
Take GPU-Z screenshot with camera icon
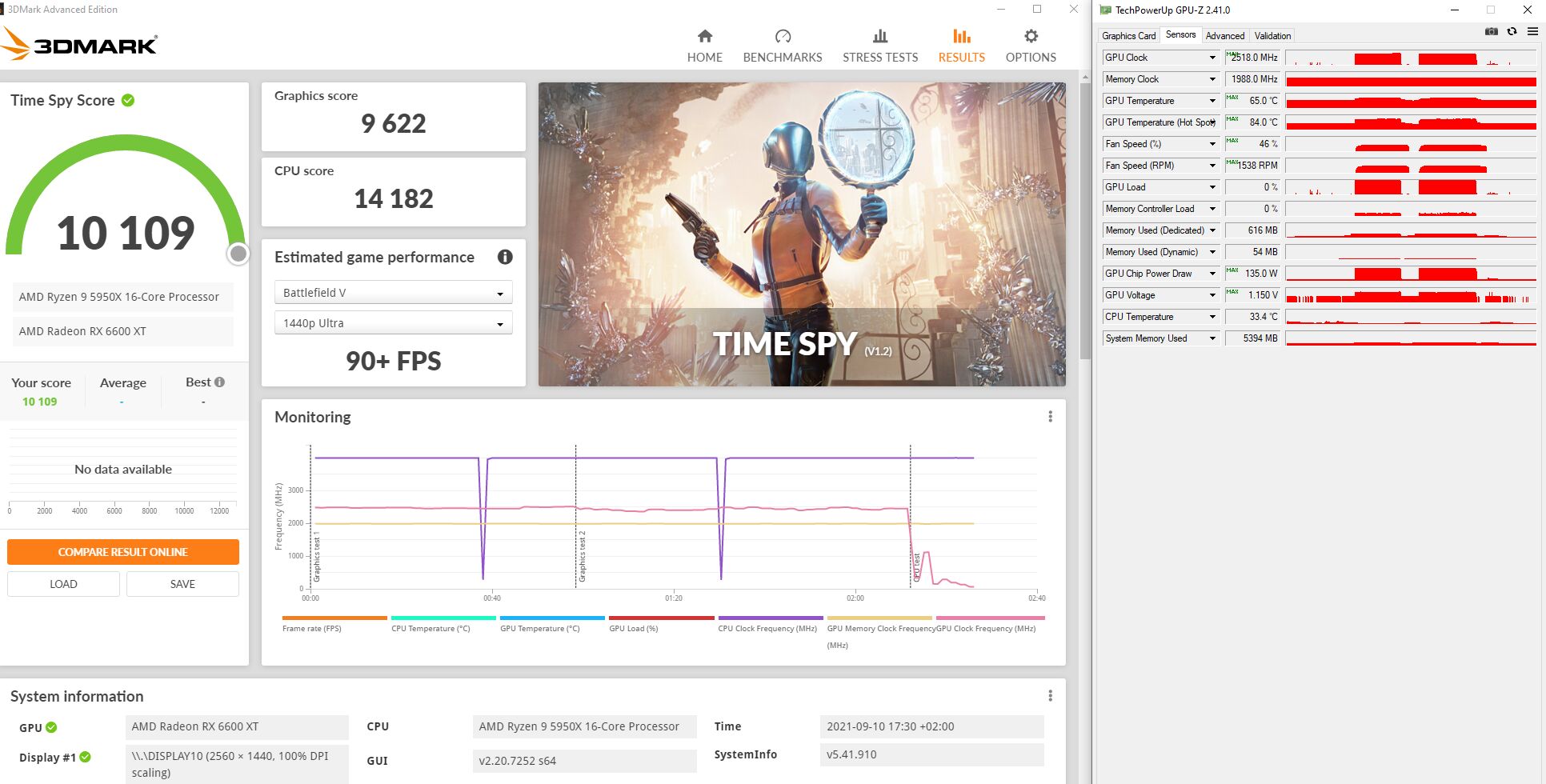point(1492,32)
